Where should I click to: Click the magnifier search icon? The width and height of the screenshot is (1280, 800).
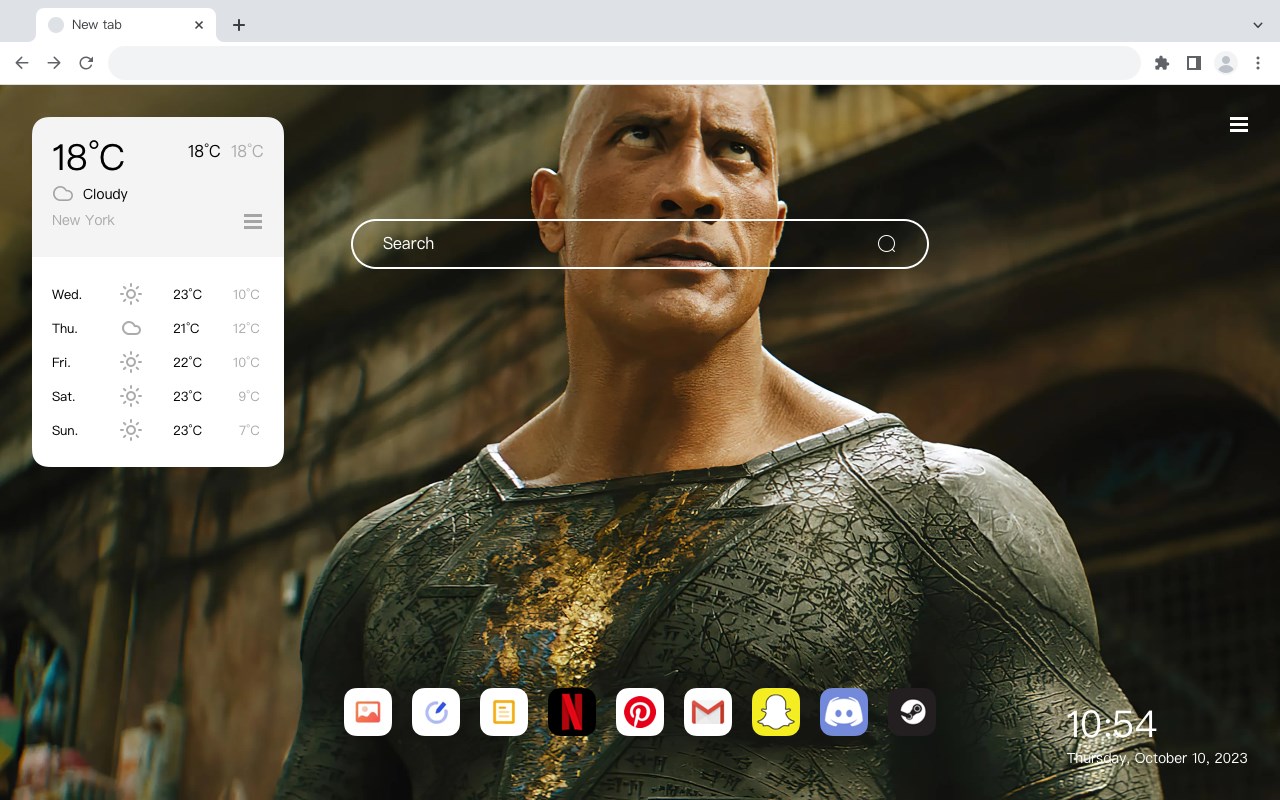click(x=886, y=244)
